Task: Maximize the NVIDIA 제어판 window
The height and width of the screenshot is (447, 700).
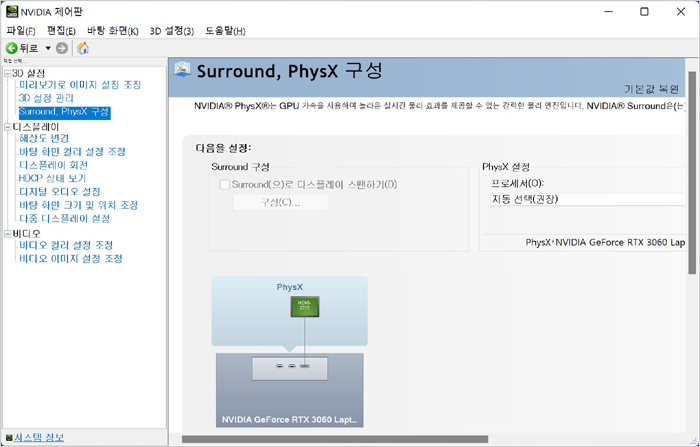Action: pyautogui.click(x=644, y=12)
